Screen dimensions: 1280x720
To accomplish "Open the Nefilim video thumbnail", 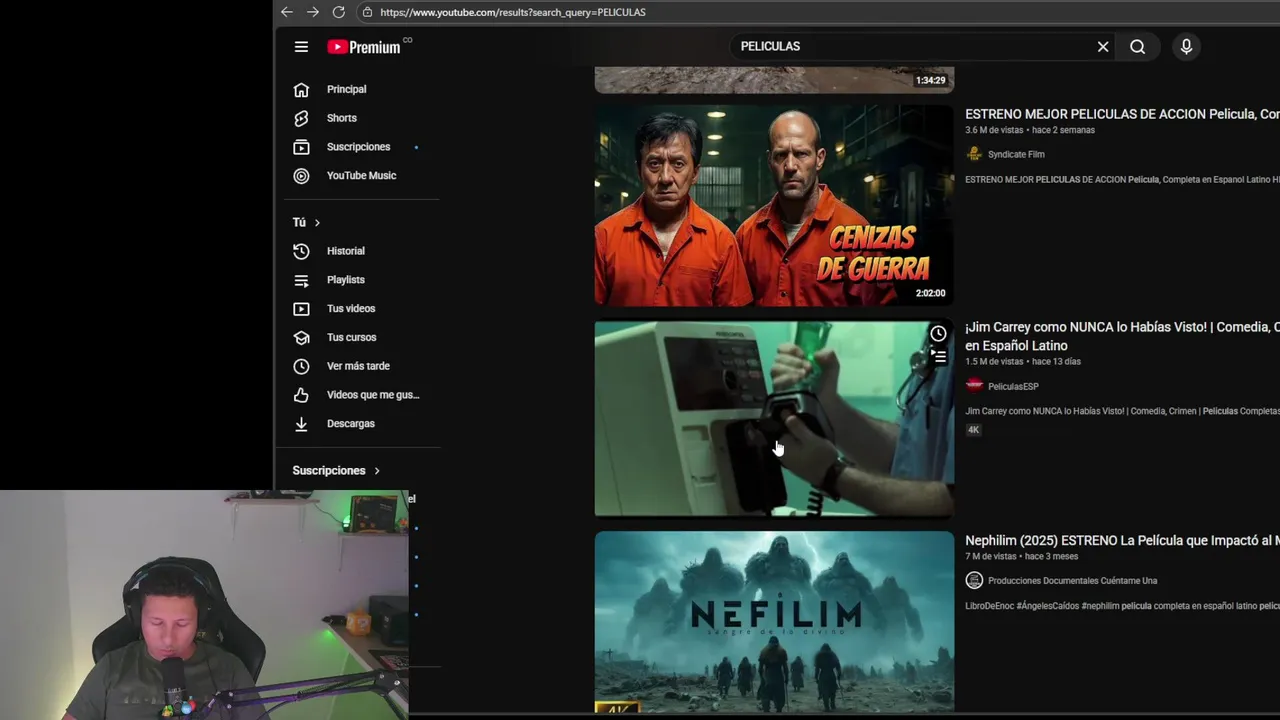I will [x=774, y=622].
